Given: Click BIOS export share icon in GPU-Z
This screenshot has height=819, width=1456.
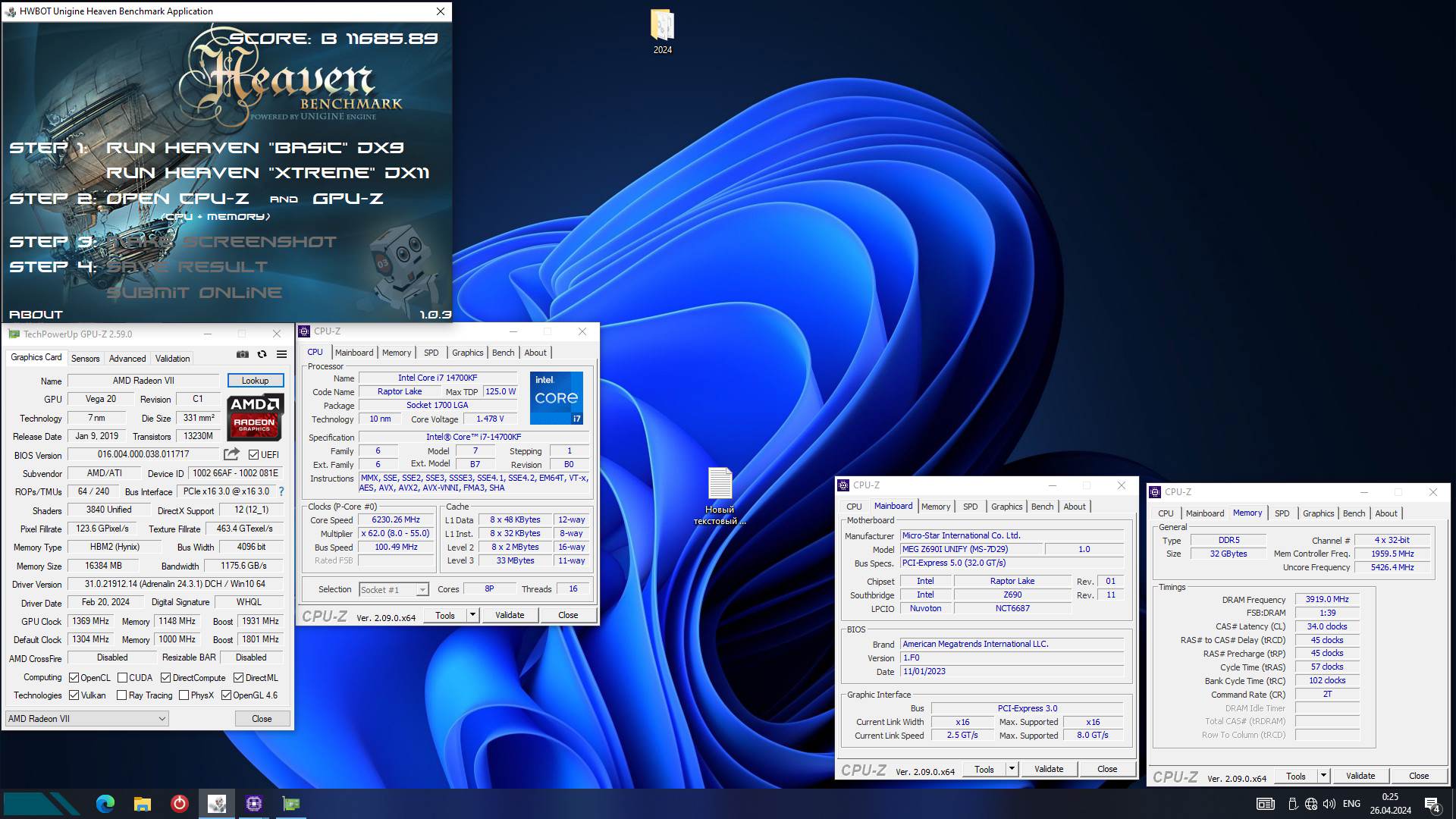Looking at the screenshot, I should point(231,454).
